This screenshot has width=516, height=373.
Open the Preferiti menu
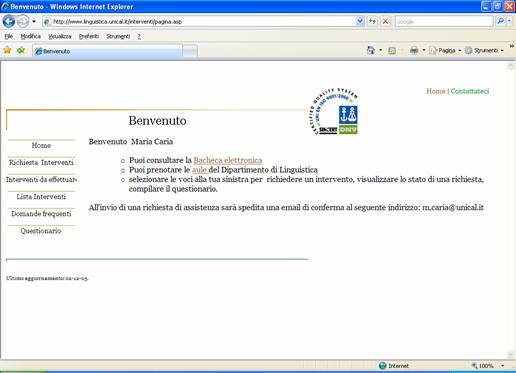89,36
